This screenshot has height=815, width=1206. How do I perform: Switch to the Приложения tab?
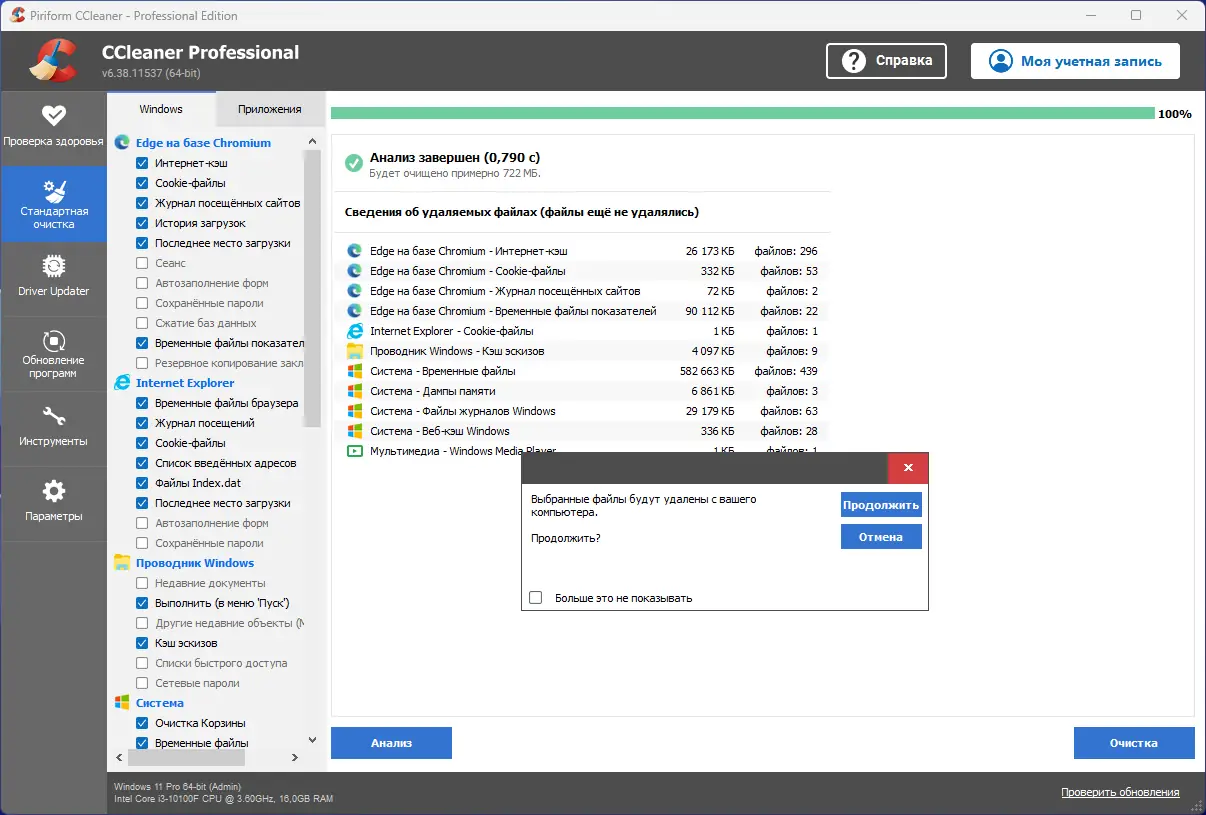(270, 109)
